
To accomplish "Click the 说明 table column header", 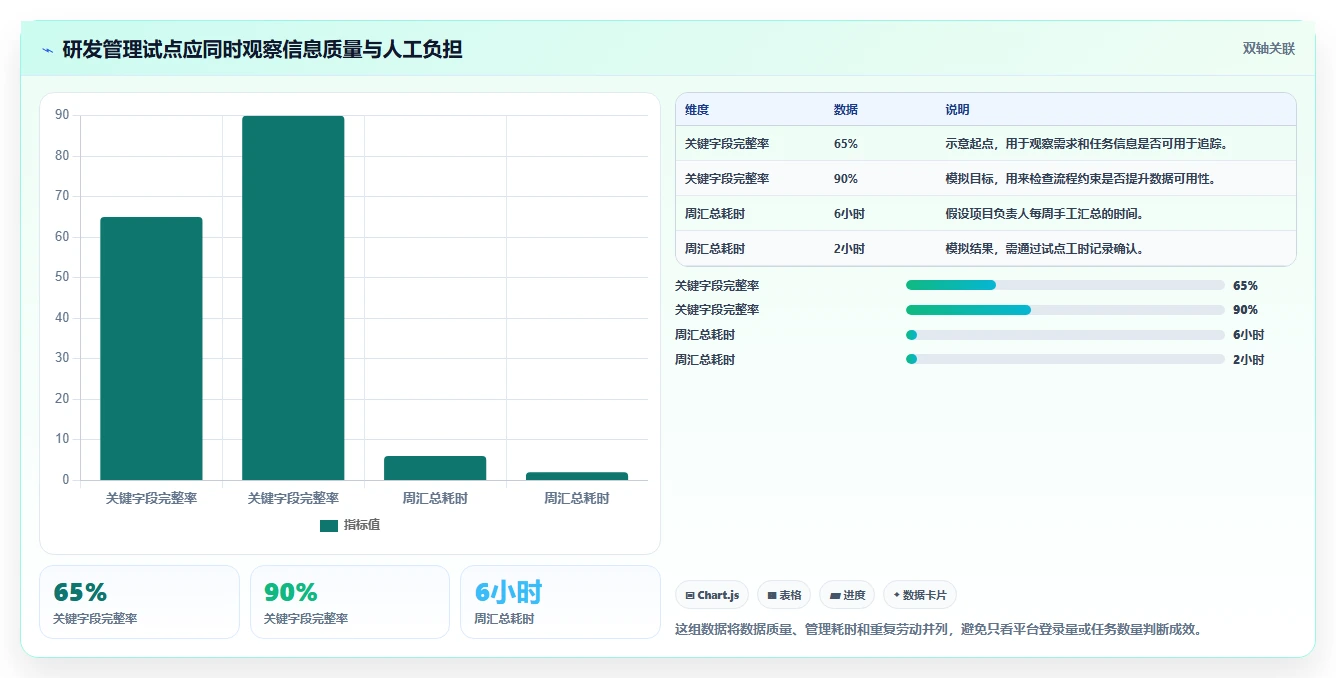I will [x=958, y=110].
